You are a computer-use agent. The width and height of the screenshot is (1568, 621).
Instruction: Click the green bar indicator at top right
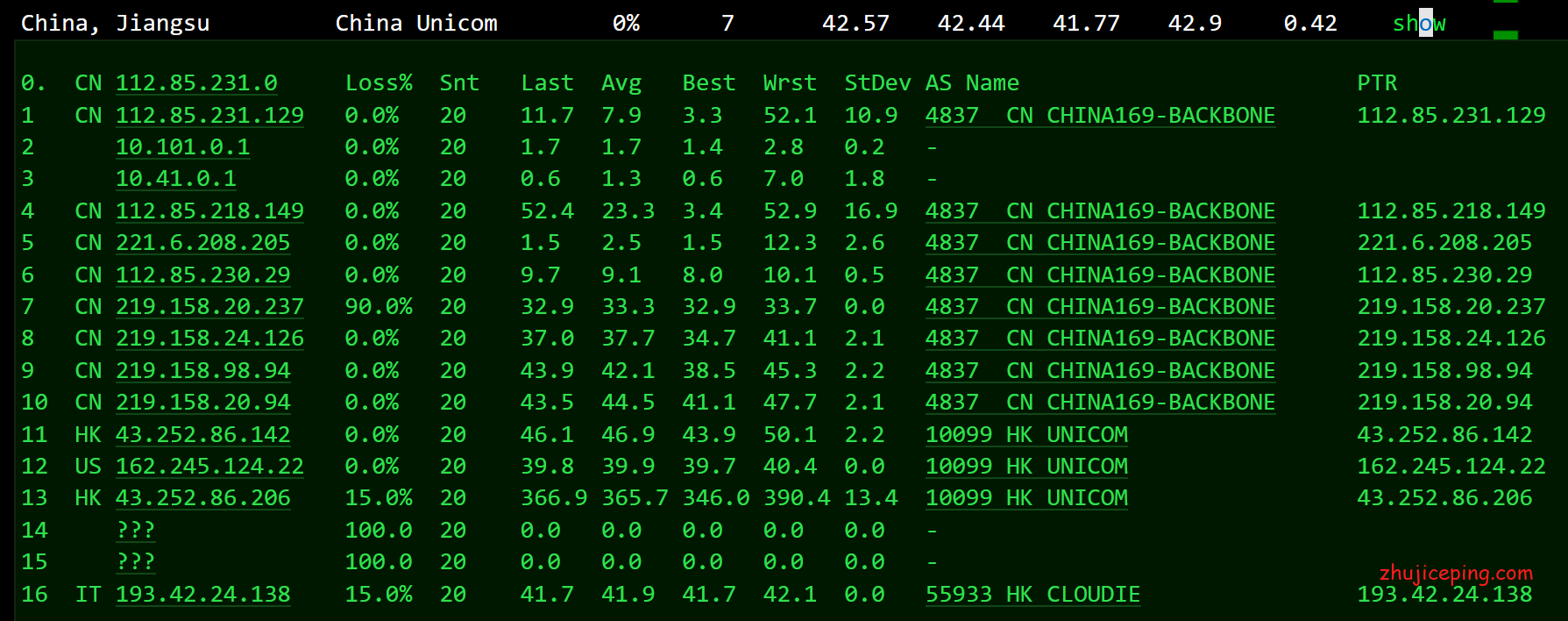(x=1505, y=35)
